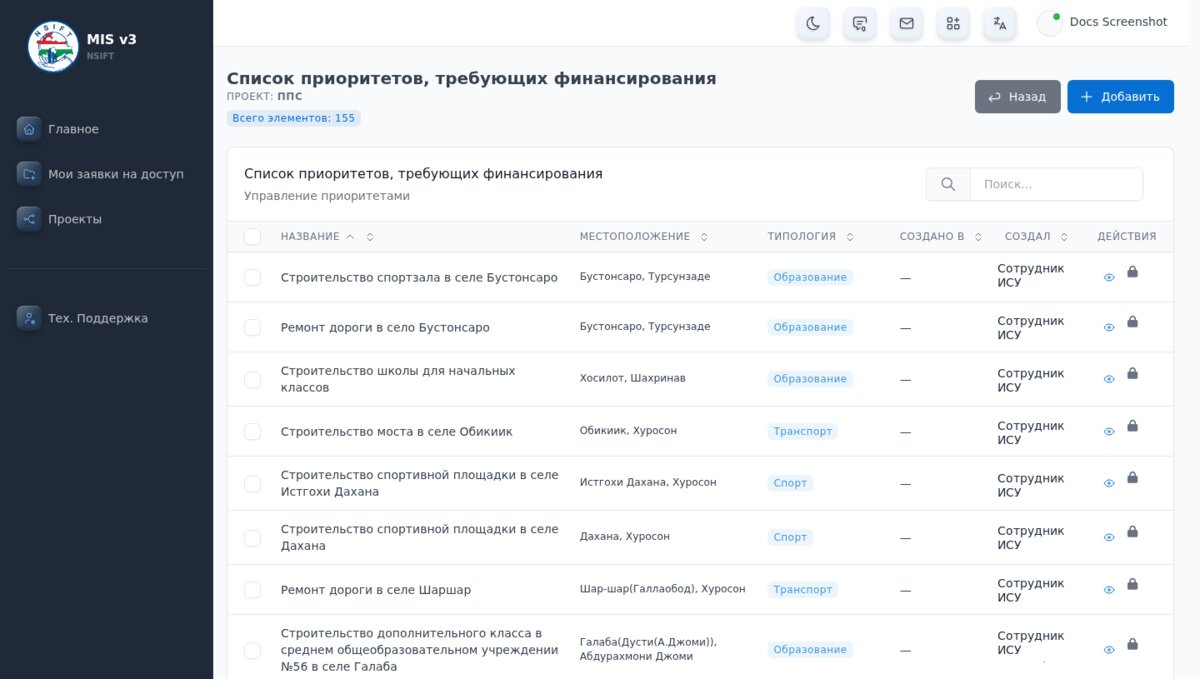Check the box for Строительство спортзала в селе Бустонсаро
This screenshot has width=1200, height=679.
[x=252, y=277]
